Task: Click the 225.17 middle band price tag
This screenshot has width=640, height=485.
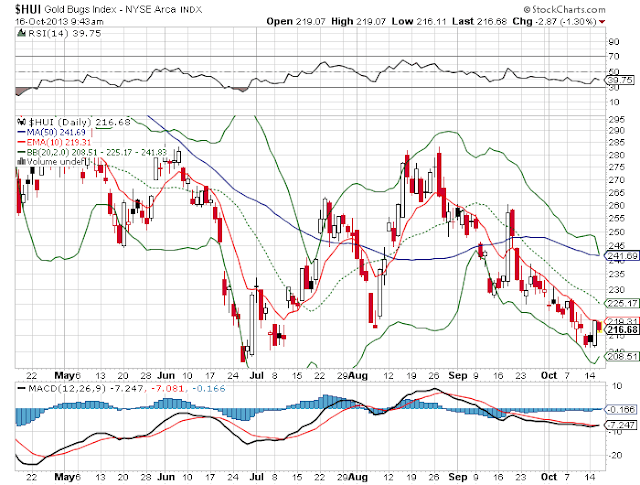Action: click(623, 303)
